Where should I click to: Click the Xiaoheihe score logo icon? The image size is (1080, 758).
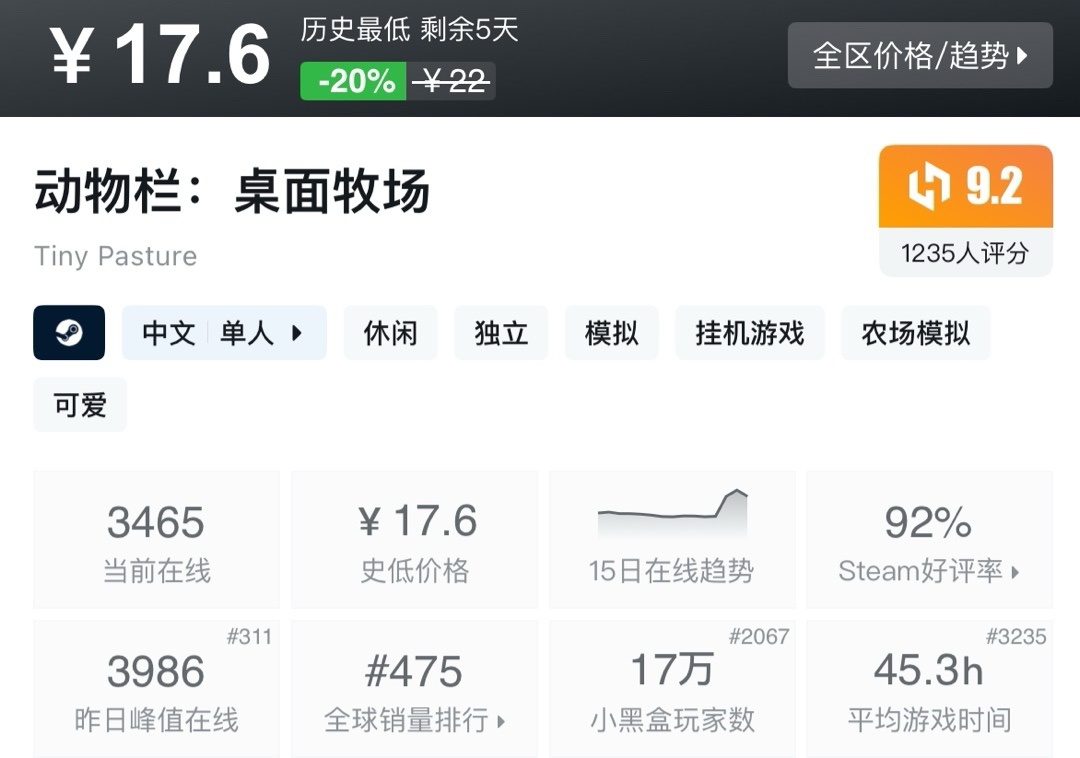pyautogui.click(x=927, y=187)
